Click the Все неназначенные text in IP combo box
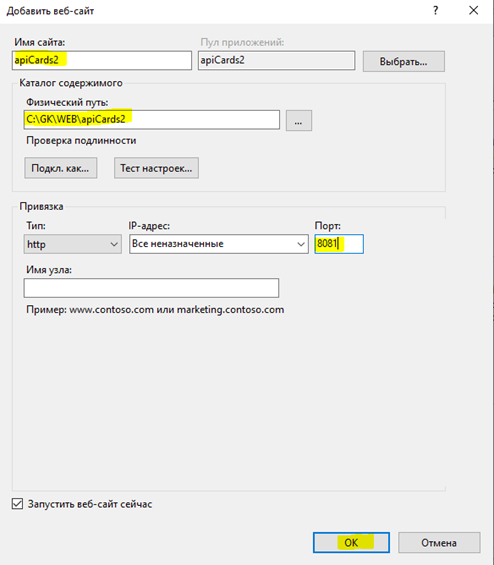 pos(178,244)
